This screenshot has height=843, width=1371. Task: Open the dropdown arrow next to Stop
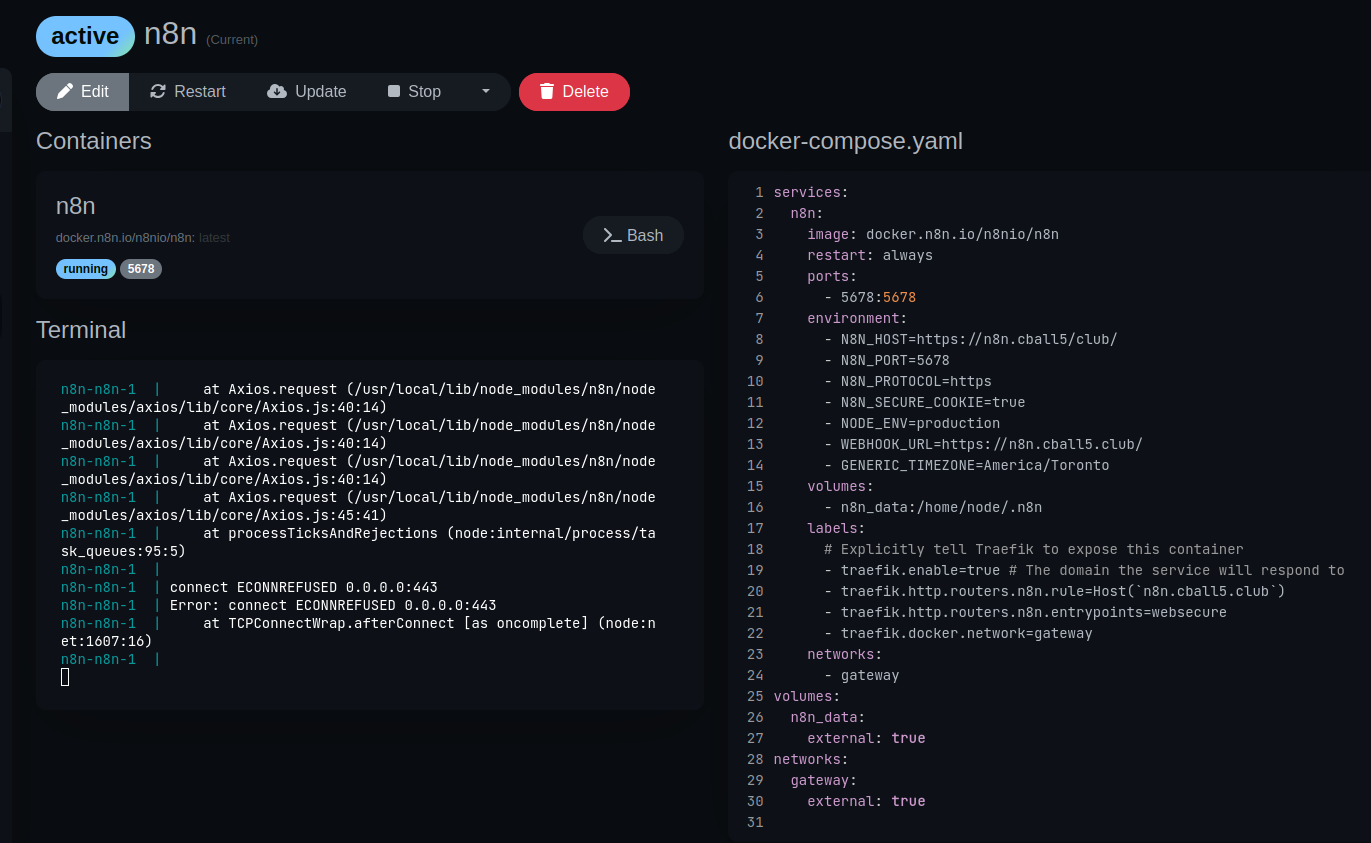click(486, 92)
